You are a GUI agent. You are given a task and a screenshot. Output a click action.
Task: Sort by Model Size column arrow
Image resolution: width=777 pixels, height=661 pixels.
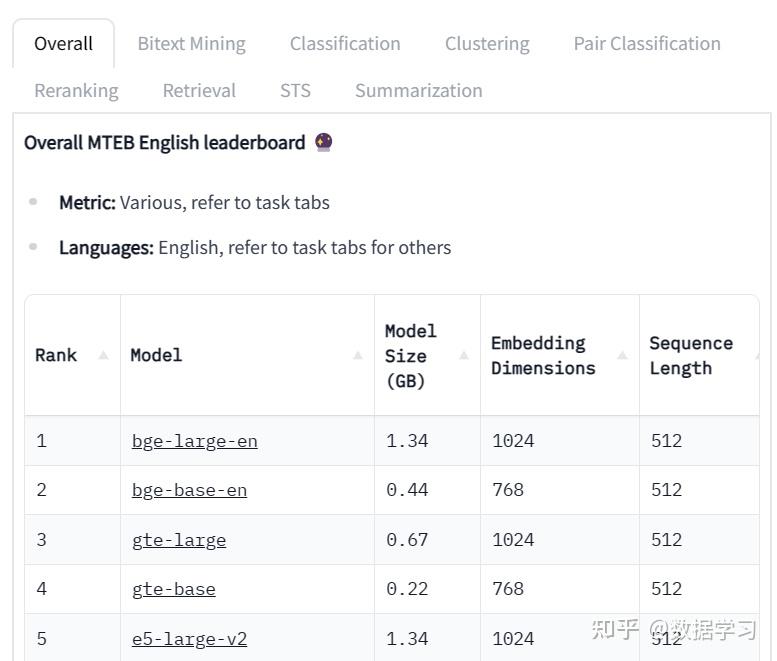464,355
